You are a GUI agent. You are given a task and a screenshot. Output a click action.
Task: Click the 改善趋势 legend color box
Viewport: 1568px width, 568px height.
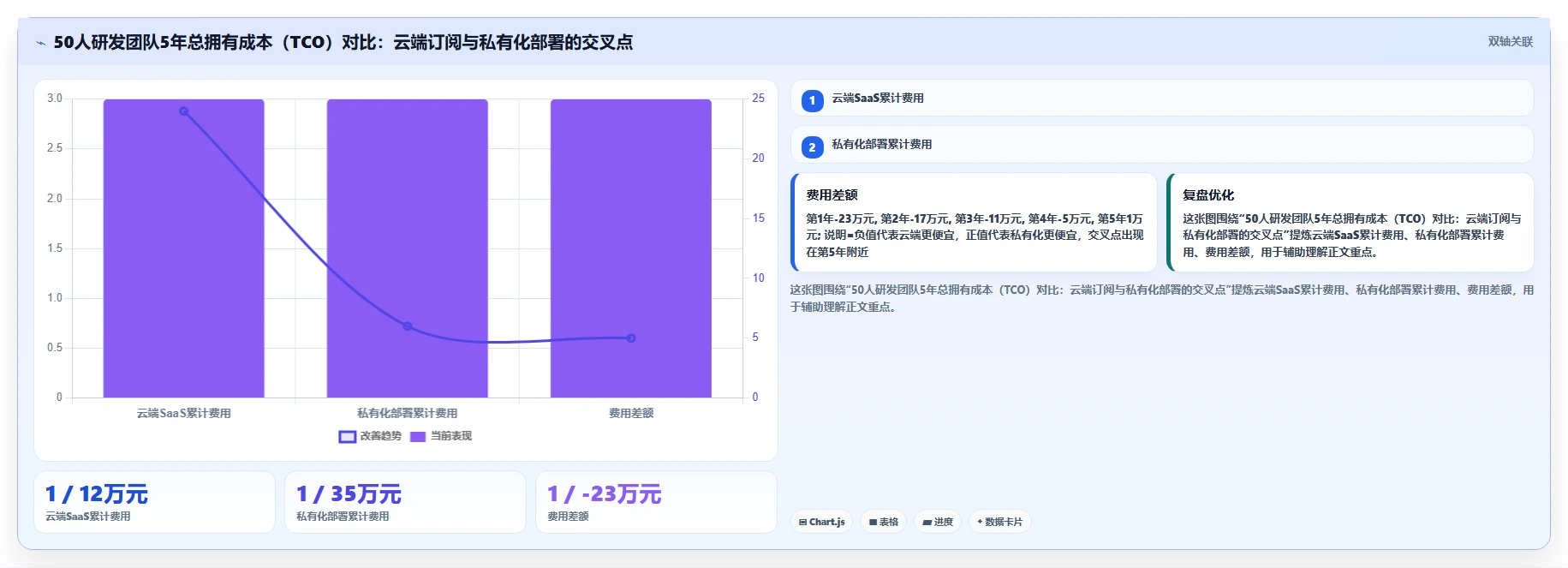pos(347,437)
